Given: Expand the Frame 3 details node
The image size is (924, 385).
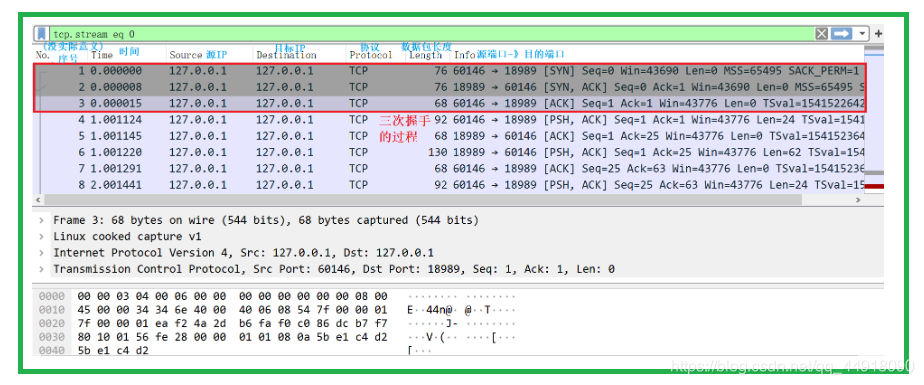Looking at the screenshot, I should pyautogui.click(x=41, y=221).
